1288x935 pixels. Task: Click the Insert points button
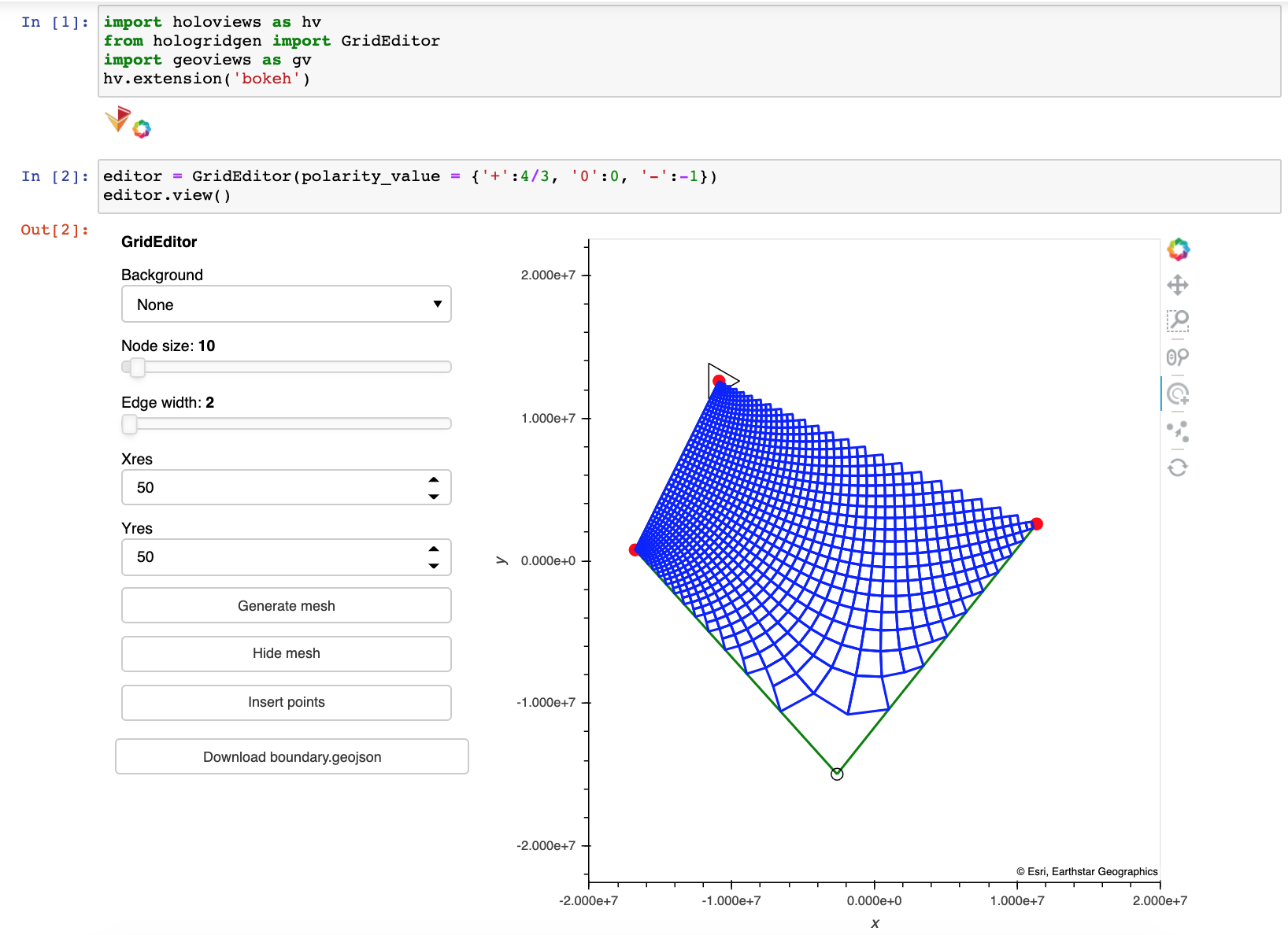(x=286, y=702)
